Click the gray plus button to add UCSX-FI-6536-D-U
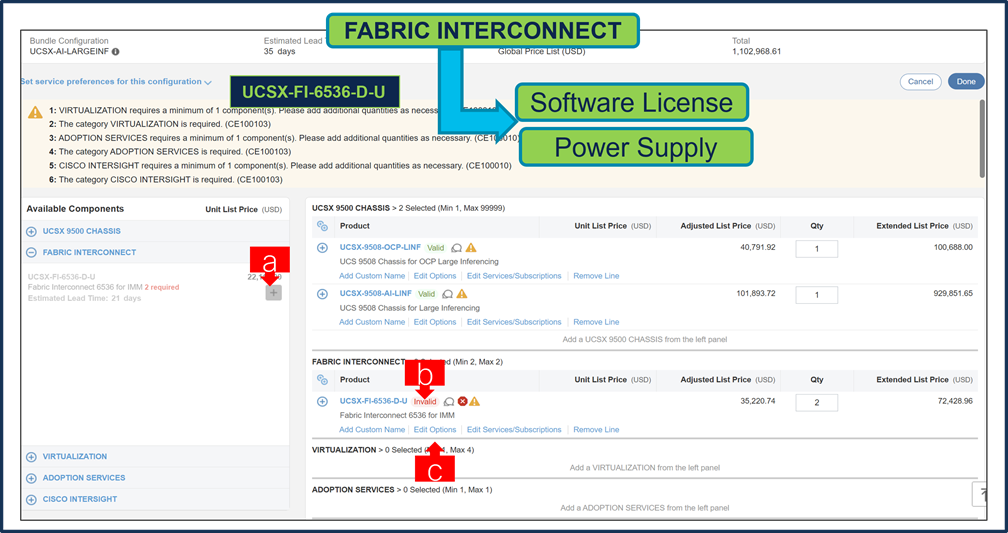 [273, 293]
